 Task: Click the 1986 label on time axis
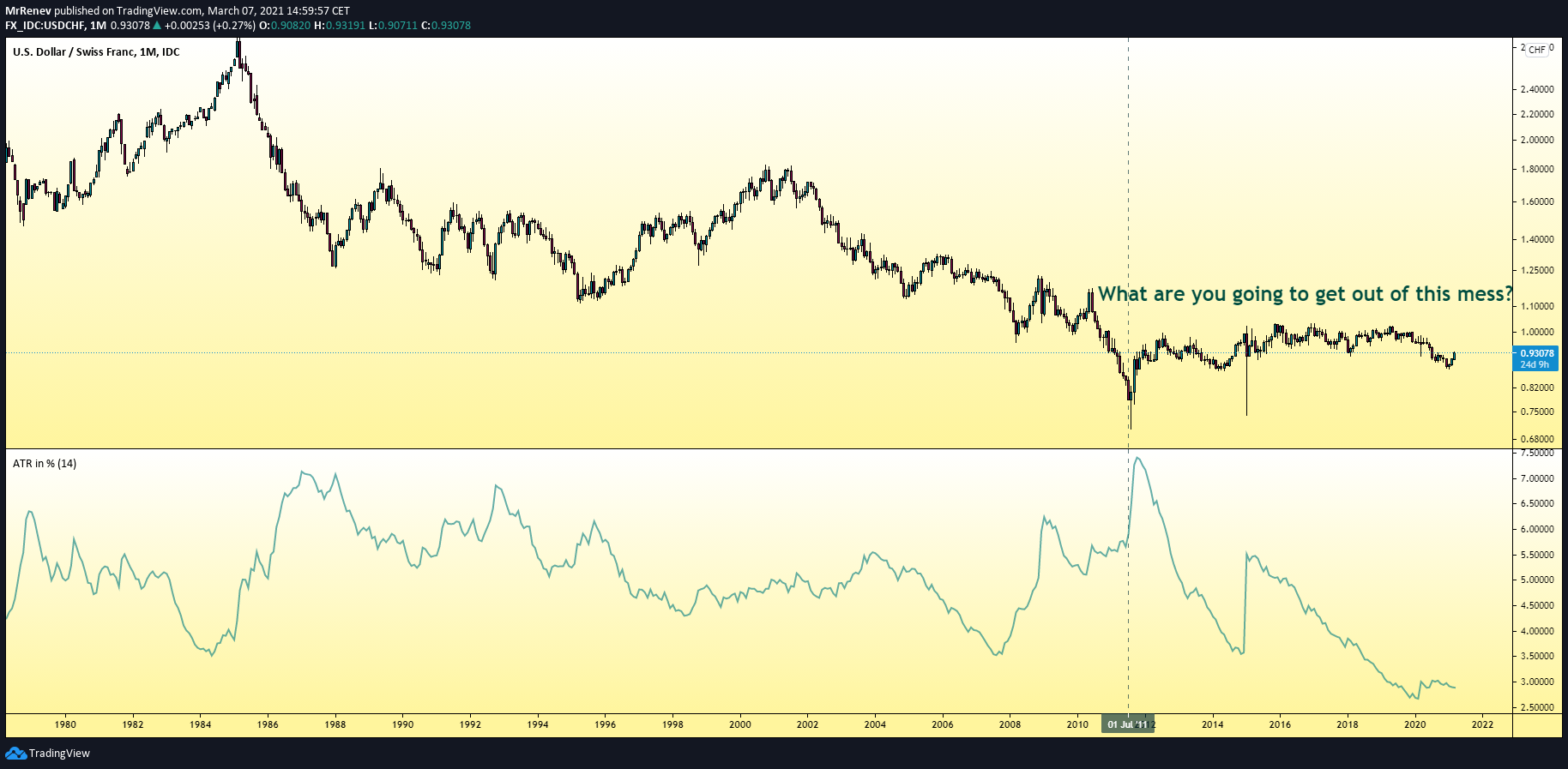(268, 724)
